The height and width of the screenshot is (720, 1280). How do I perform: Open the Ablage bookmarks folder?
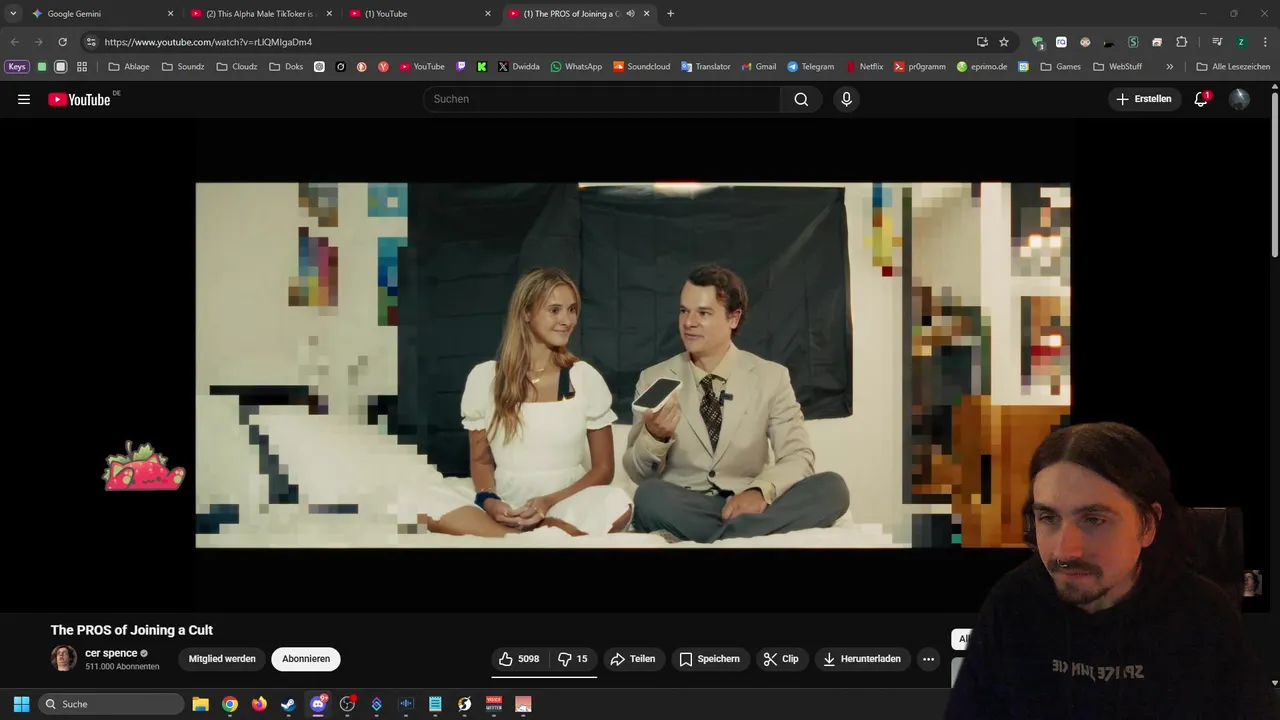[x=129, y=67]
